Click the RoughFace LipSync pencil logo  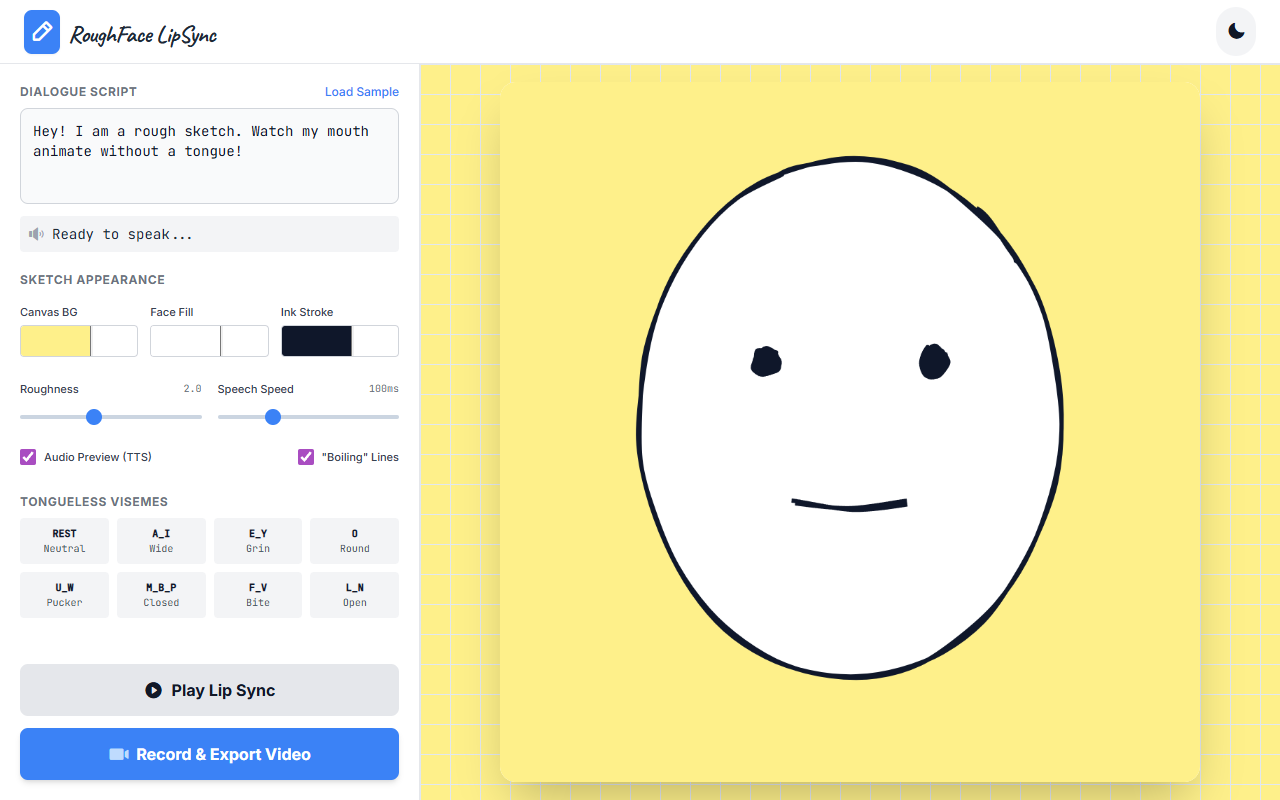[x=41, y=31]
